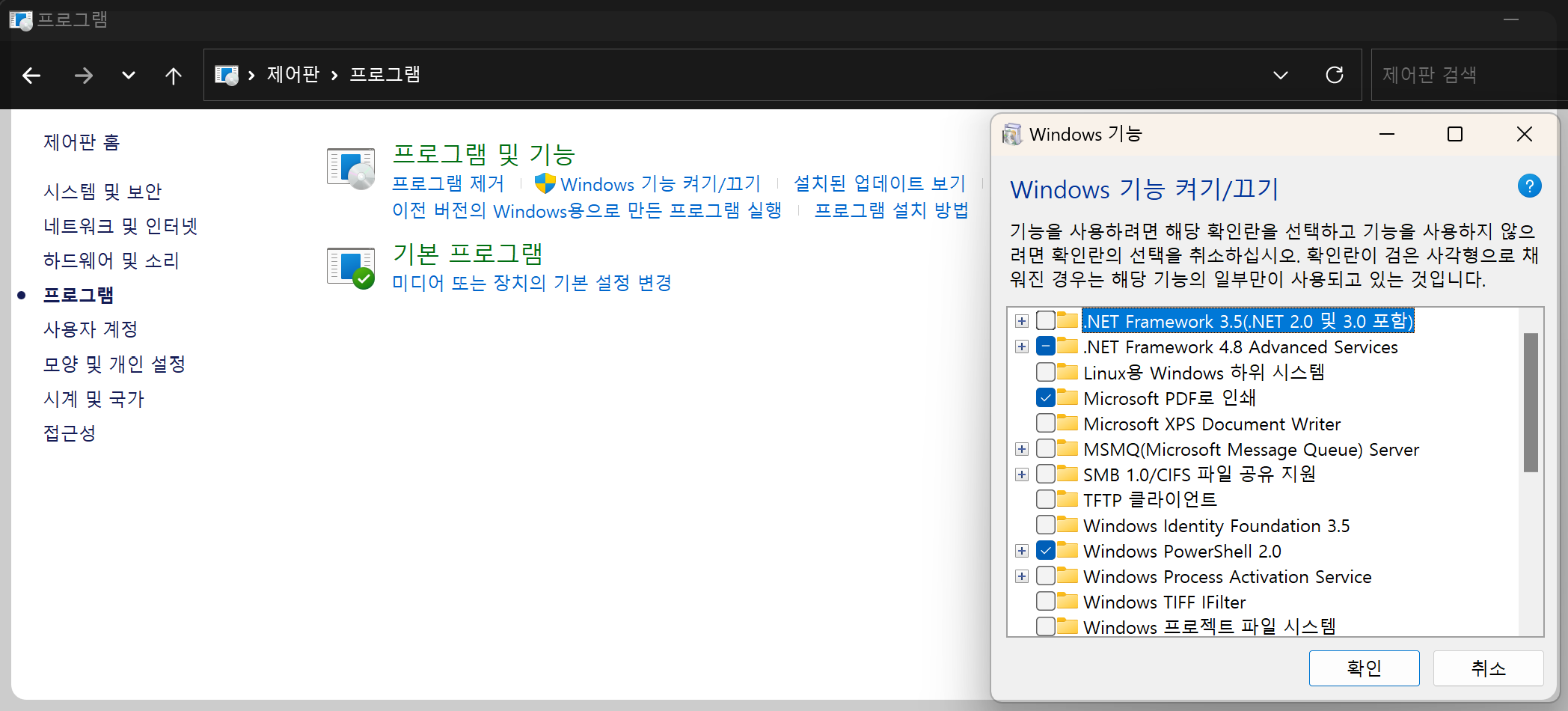The width and height of the screenshot is (1568, 711).
Task: Open 모양 및 개인 설정 category
Action: tap(114, 364)
